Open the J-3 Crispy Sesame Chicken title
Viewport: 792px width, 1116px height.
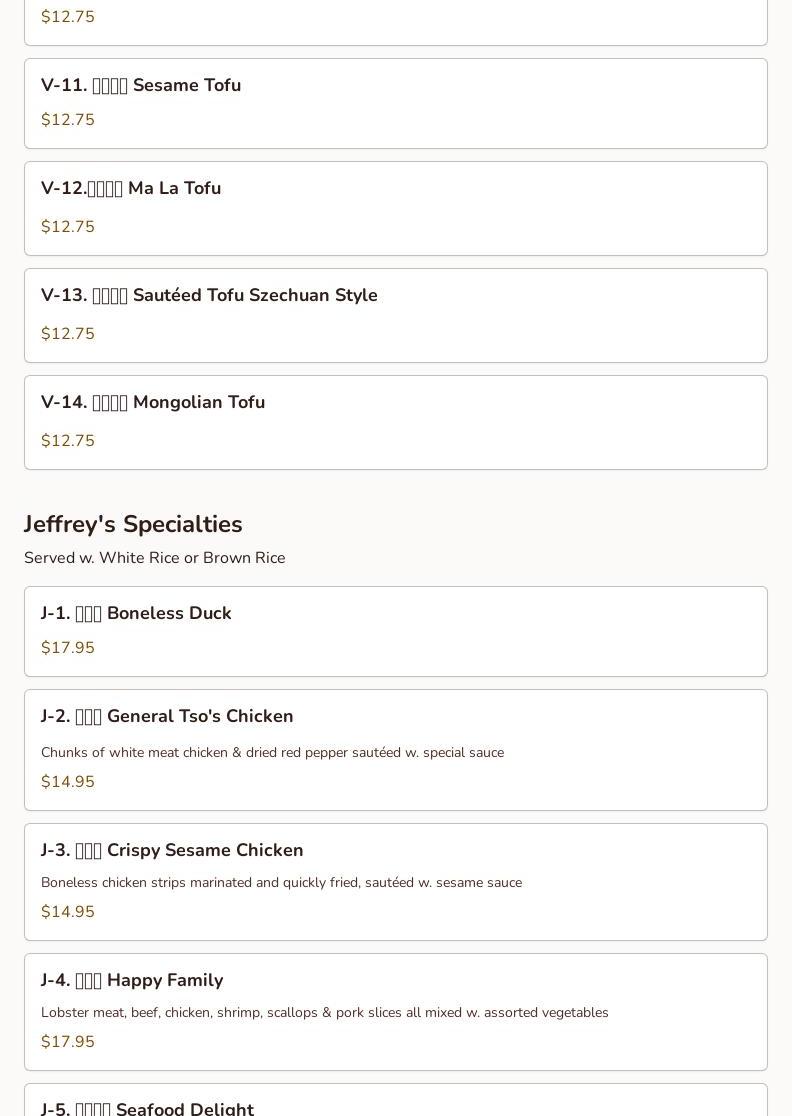coord(172,851)
